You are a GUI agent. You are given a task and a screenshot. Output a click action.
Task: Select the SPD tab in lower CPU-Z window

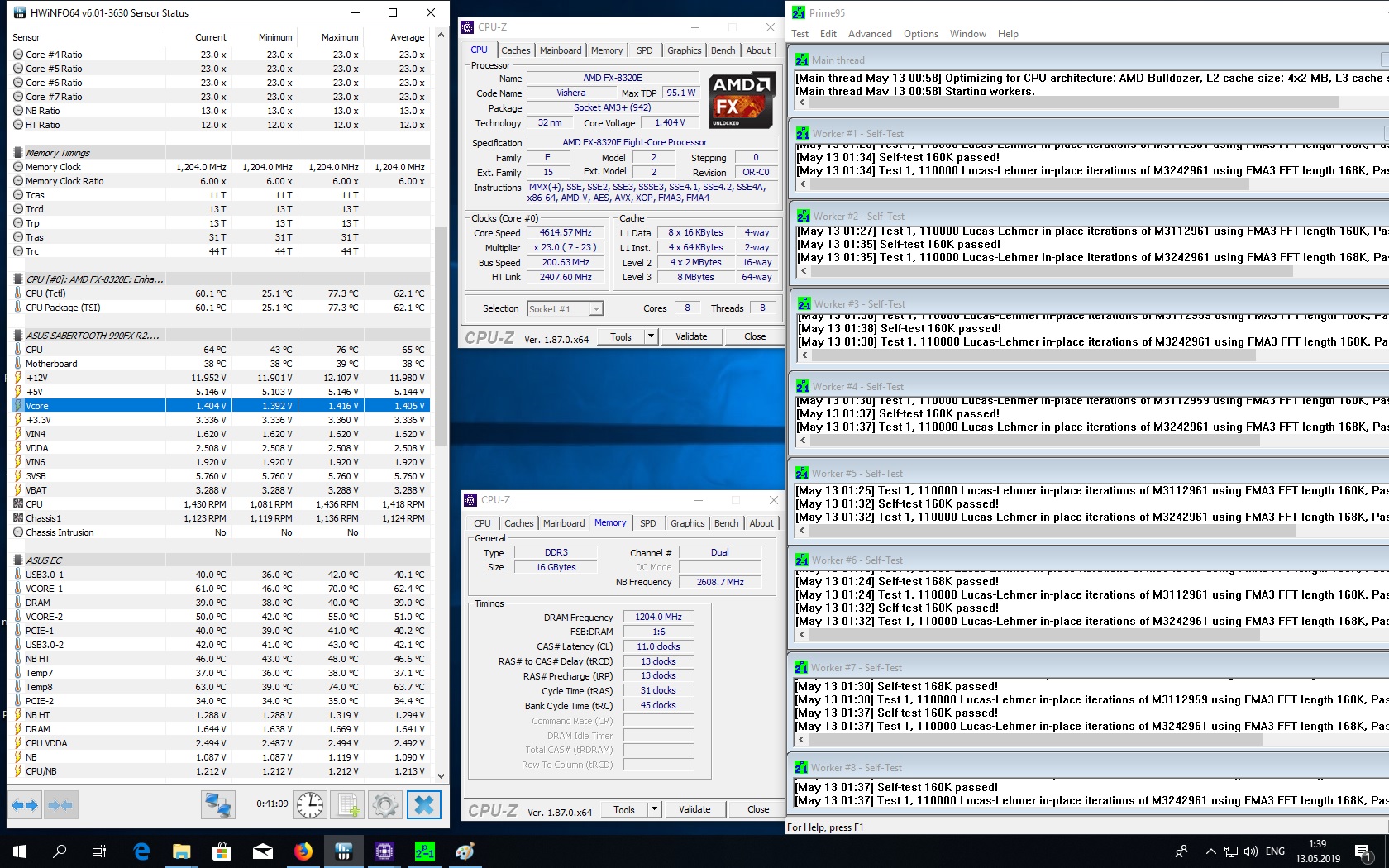(x=648, y=523)
